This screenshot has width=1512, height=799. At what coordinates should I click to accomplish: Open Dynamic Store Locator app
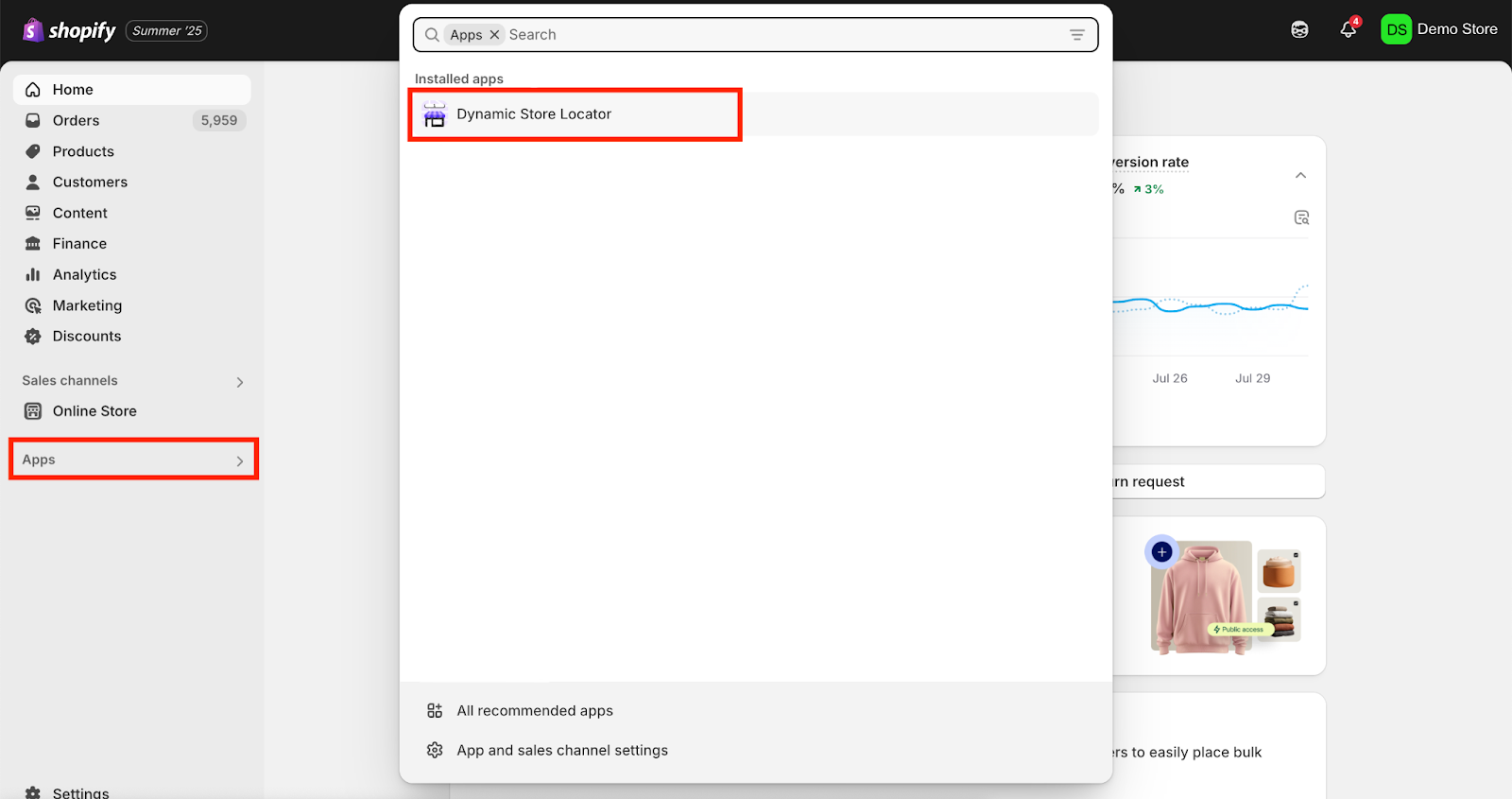756,114
